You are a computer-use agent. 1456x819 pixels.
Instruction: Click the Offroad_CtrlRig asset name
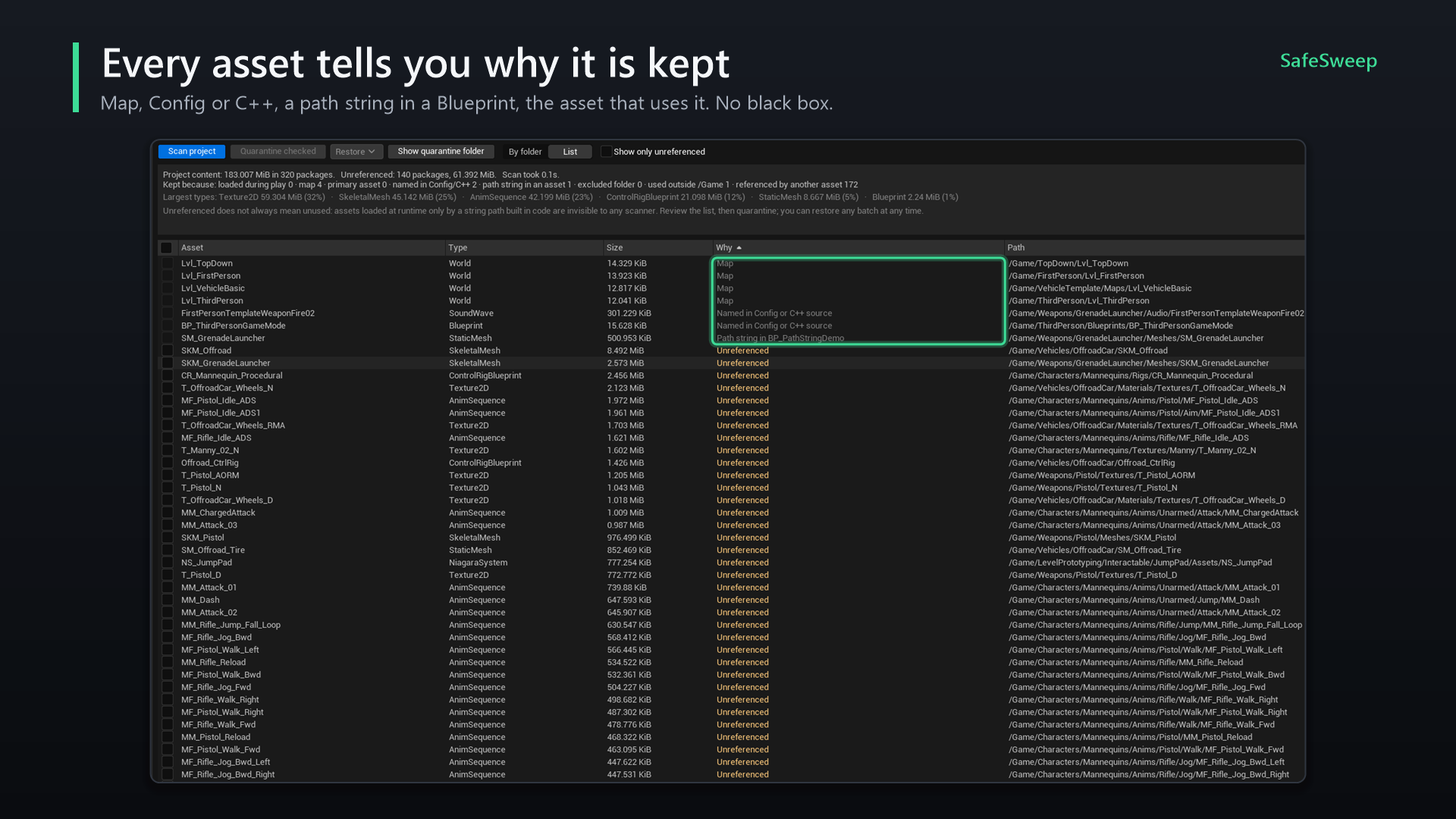point(209,463)
